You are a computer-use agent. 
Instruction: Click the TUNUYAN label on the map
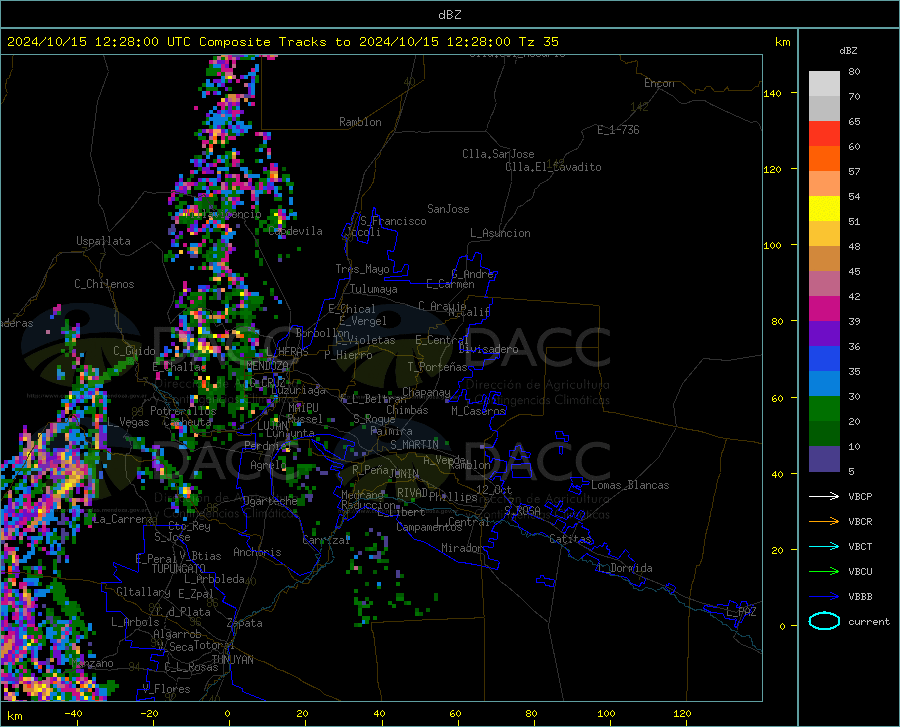coord(232,660)
